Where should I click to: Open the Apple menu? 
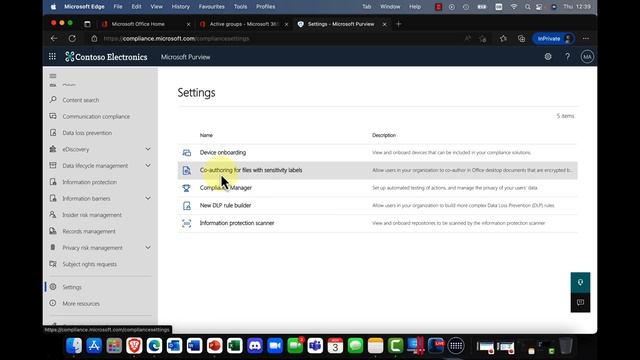click(x=53, y=7)
